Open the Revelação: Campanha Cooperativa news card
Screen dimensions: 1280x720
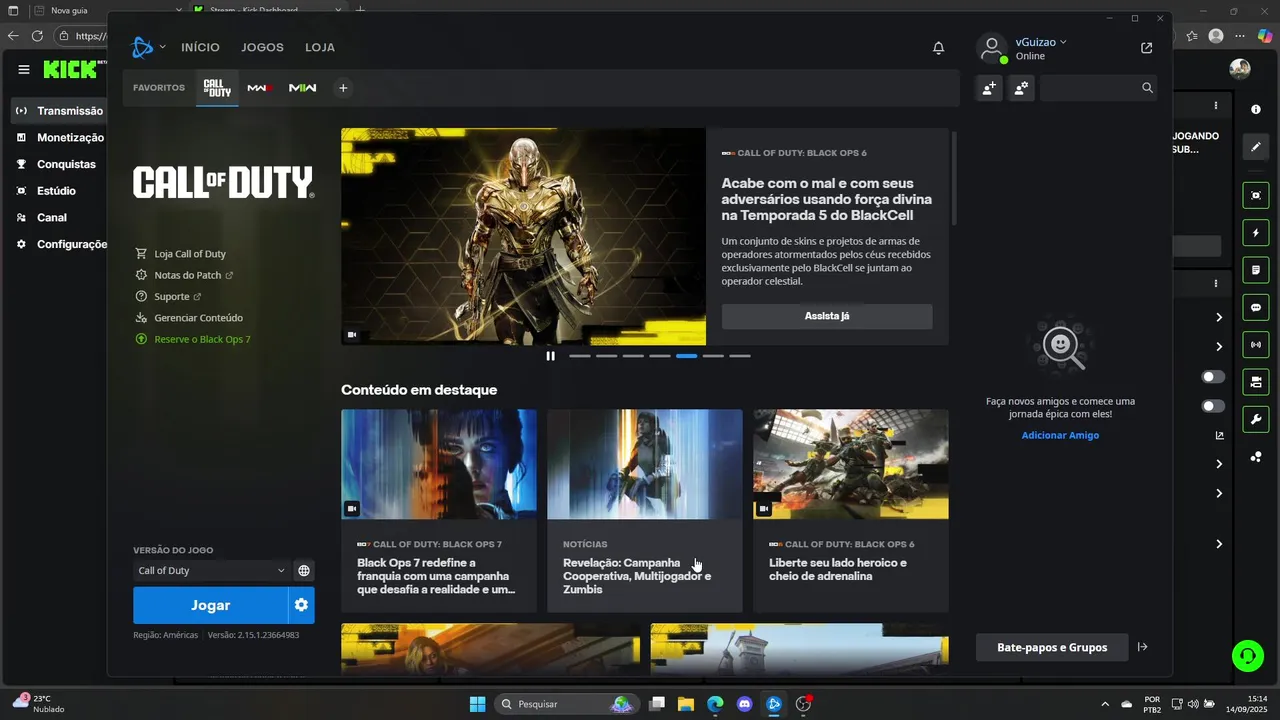[645, 510]
